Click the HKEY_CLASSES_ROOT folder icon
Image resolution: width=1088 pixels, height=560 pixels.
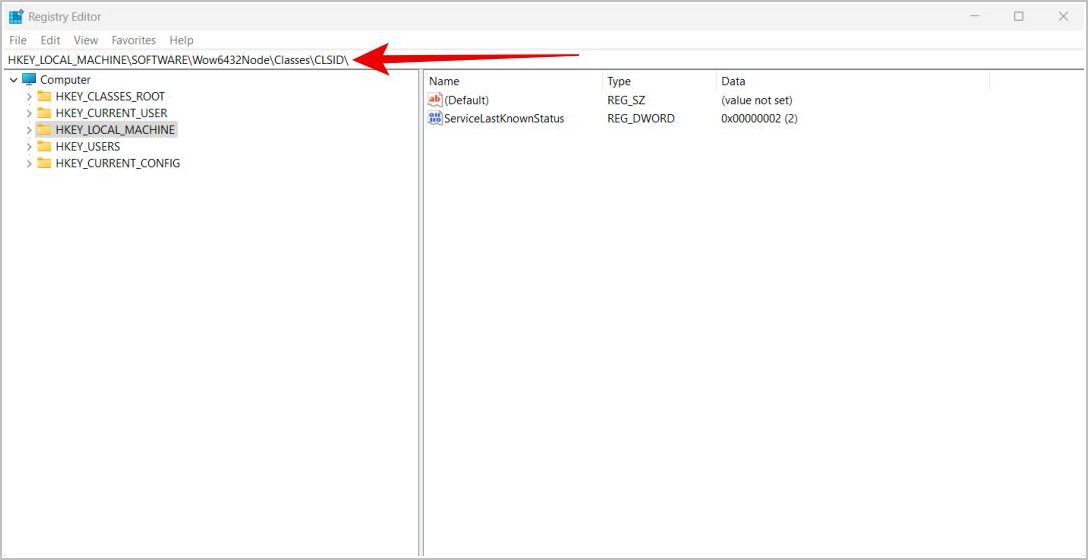44,96
